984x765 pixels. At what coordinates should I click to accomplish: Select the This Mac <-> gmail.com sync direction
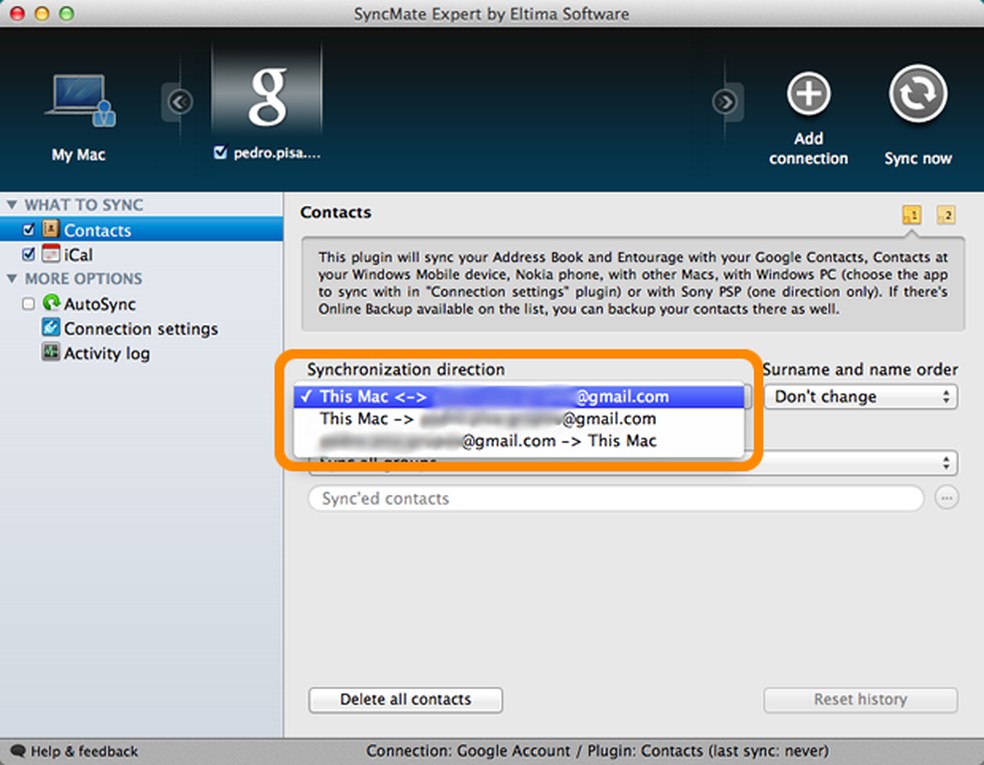click(520, 396)
